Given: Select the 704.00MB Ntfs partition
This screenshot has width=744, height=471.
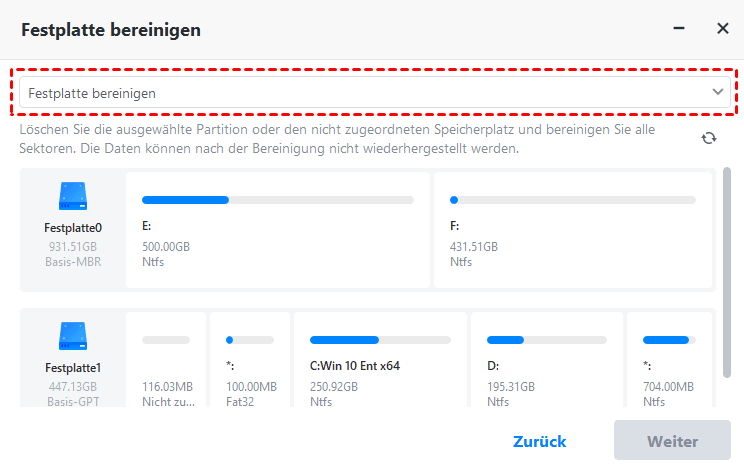Looking at the screenshot, I should click(668, 369).
